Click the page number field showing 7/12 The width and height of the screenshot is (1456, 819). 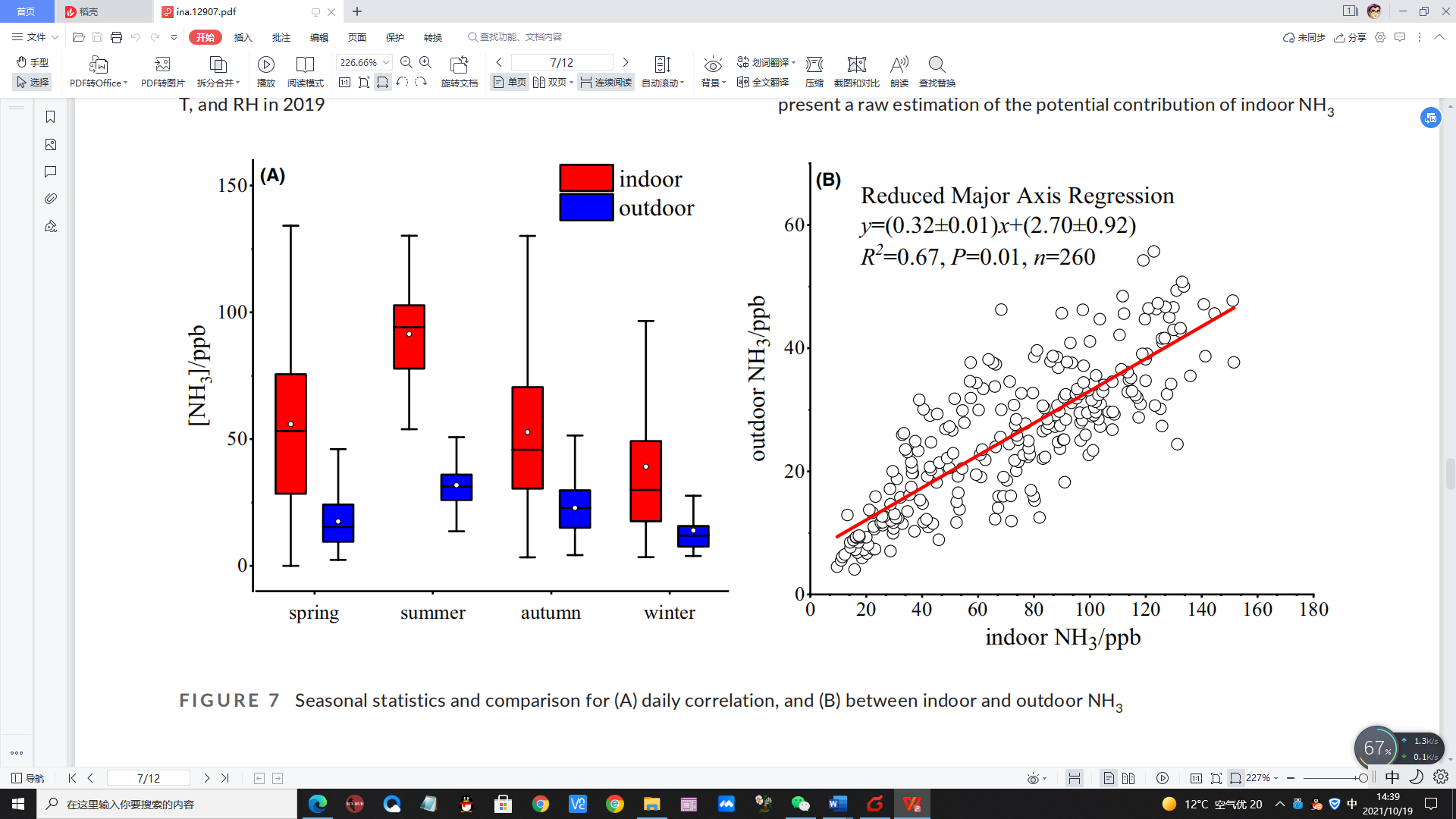[561, 63]
